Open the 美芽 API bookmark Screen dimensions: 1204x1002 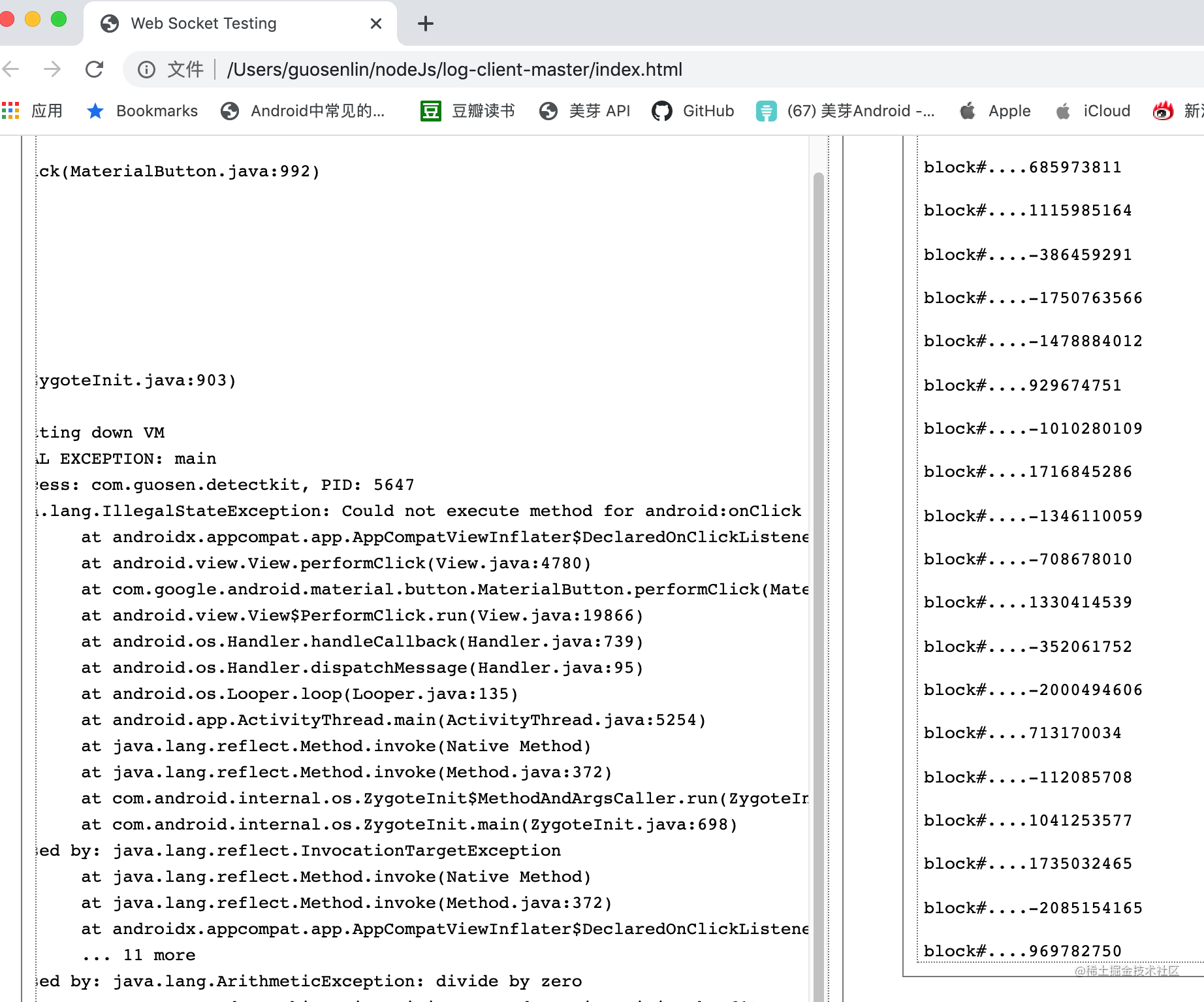[x=585, y=111]
